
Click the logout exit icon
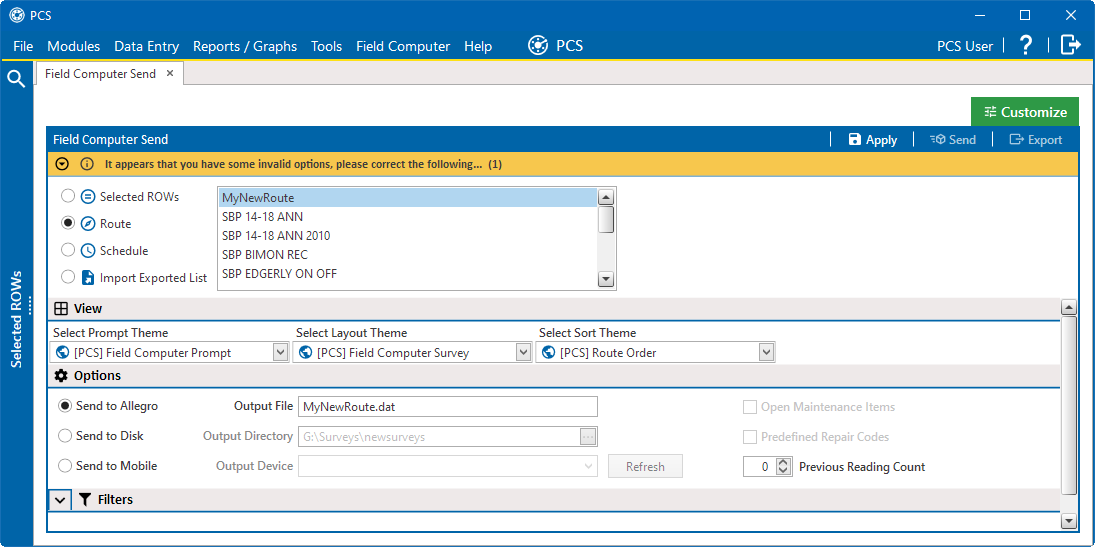[1071, 45]
